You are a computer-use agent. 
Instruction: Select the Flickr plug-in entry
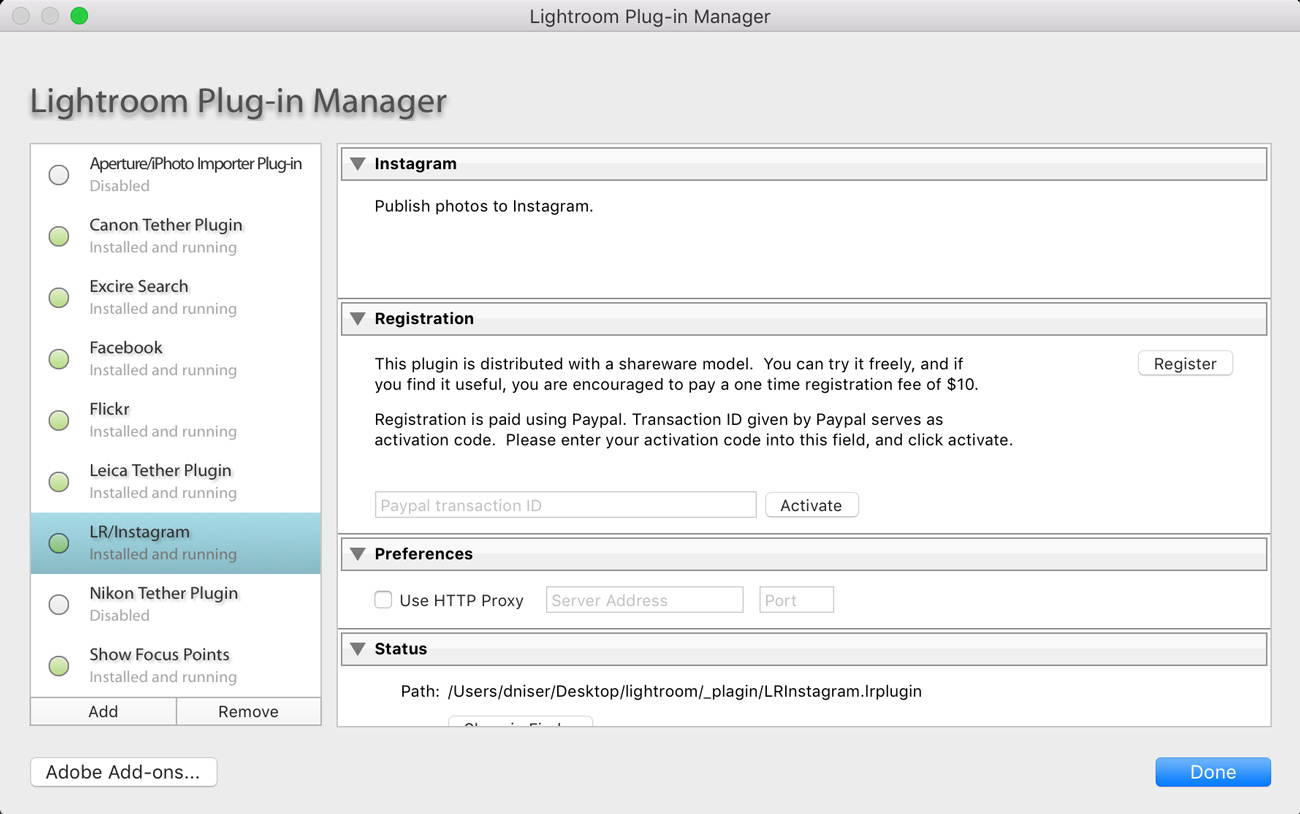tap(176, 420)
